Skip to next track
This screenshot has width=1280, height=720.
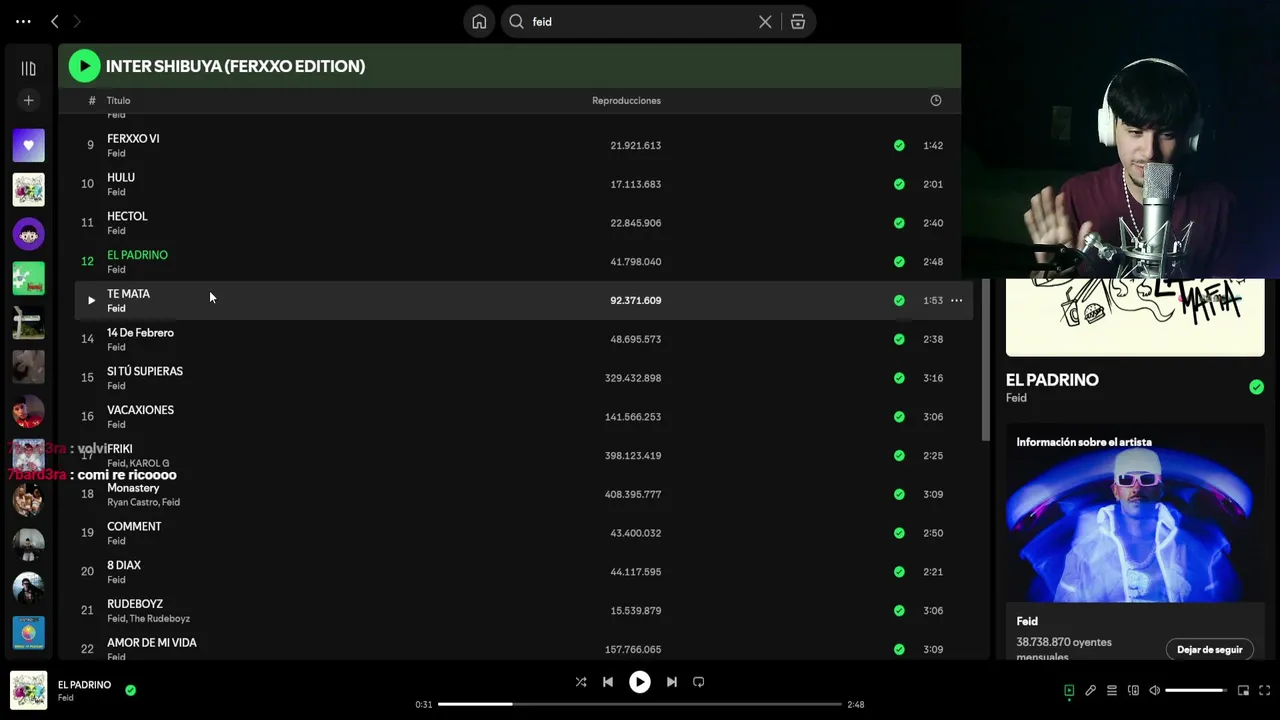(x=672, y=682)
